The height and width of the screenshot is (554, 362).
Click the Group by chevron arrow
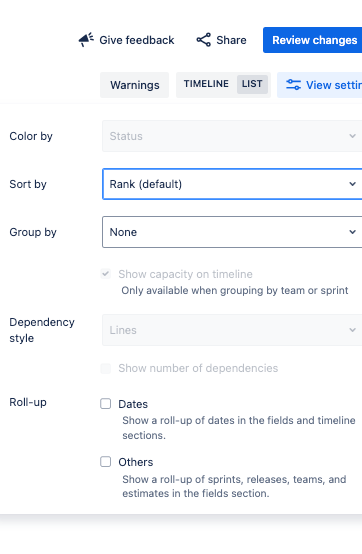pyautogui.click(x=352, y=232)
